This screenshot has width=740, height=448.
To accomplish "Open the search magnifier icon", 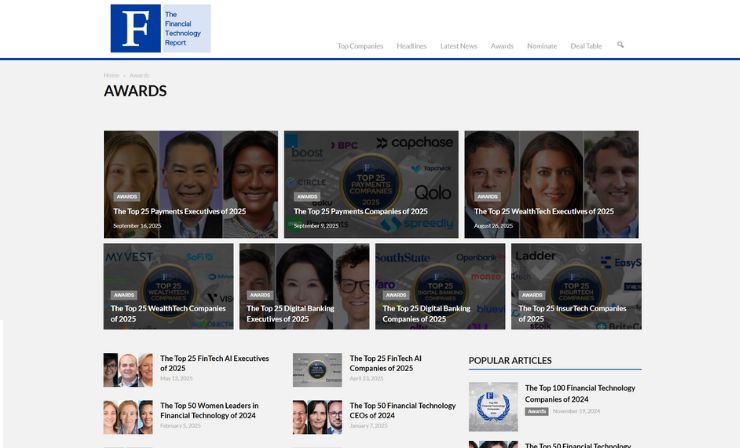I will pyautogui.click(x=620, y=45).
